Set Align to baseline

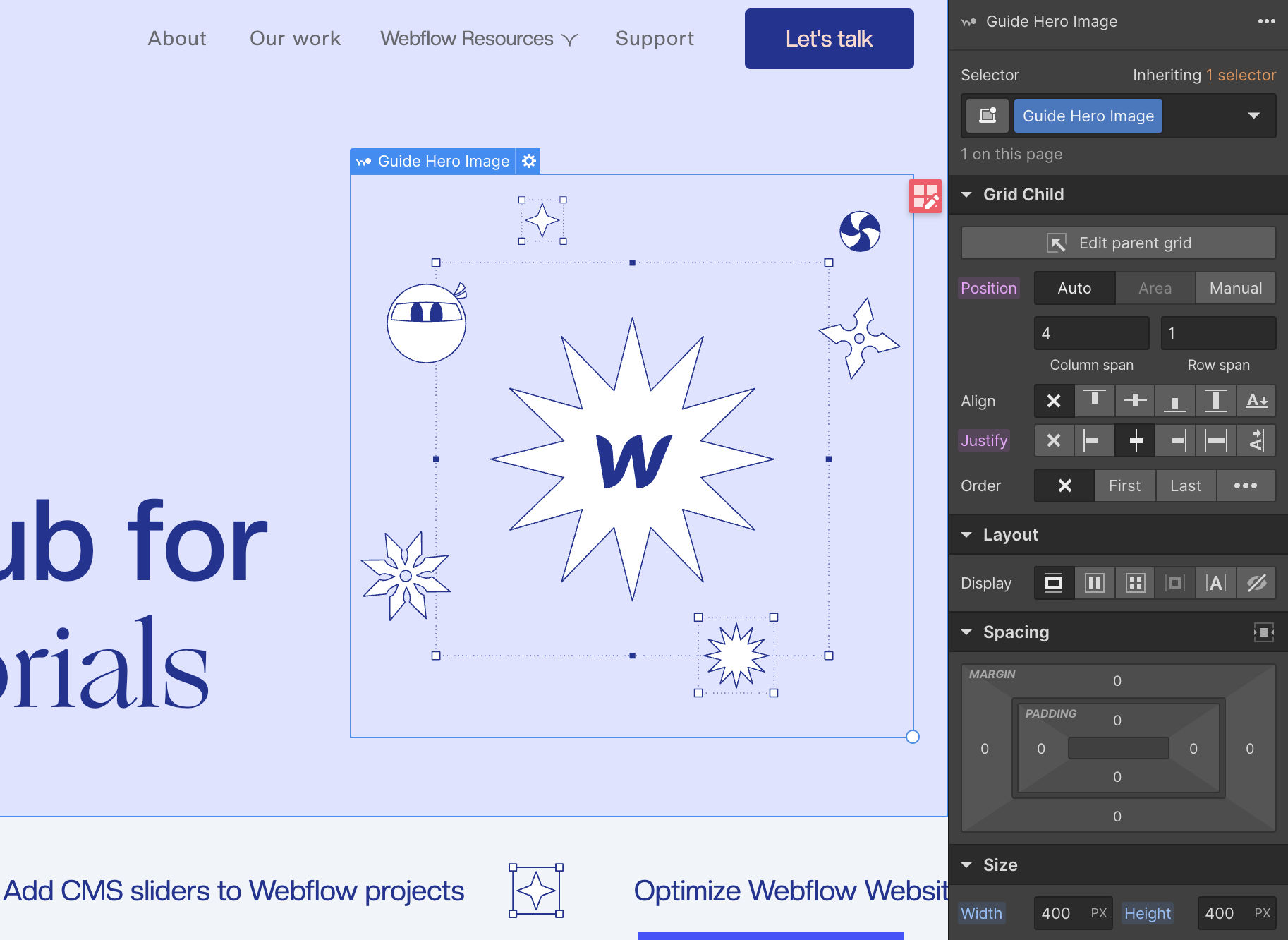point(1257,401)
